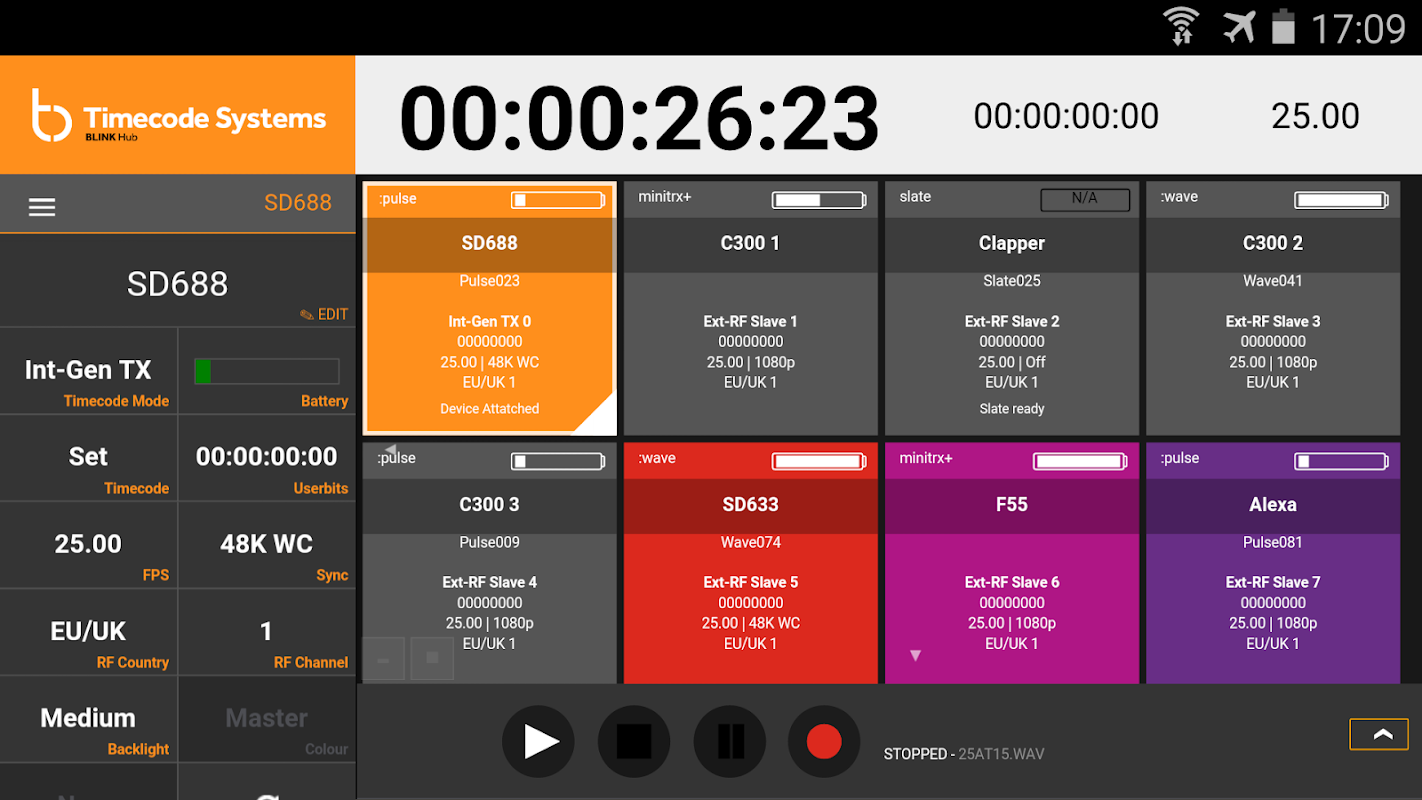Start recording with the red record button
The width and height of the screenshot is (1422, 800).
(824, 741)
